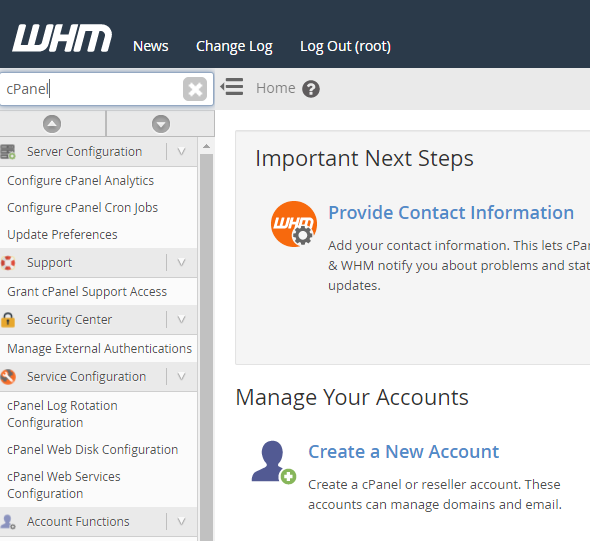Collapse Server Configuration section chevron
590x541 pixels.
point(181,152)
